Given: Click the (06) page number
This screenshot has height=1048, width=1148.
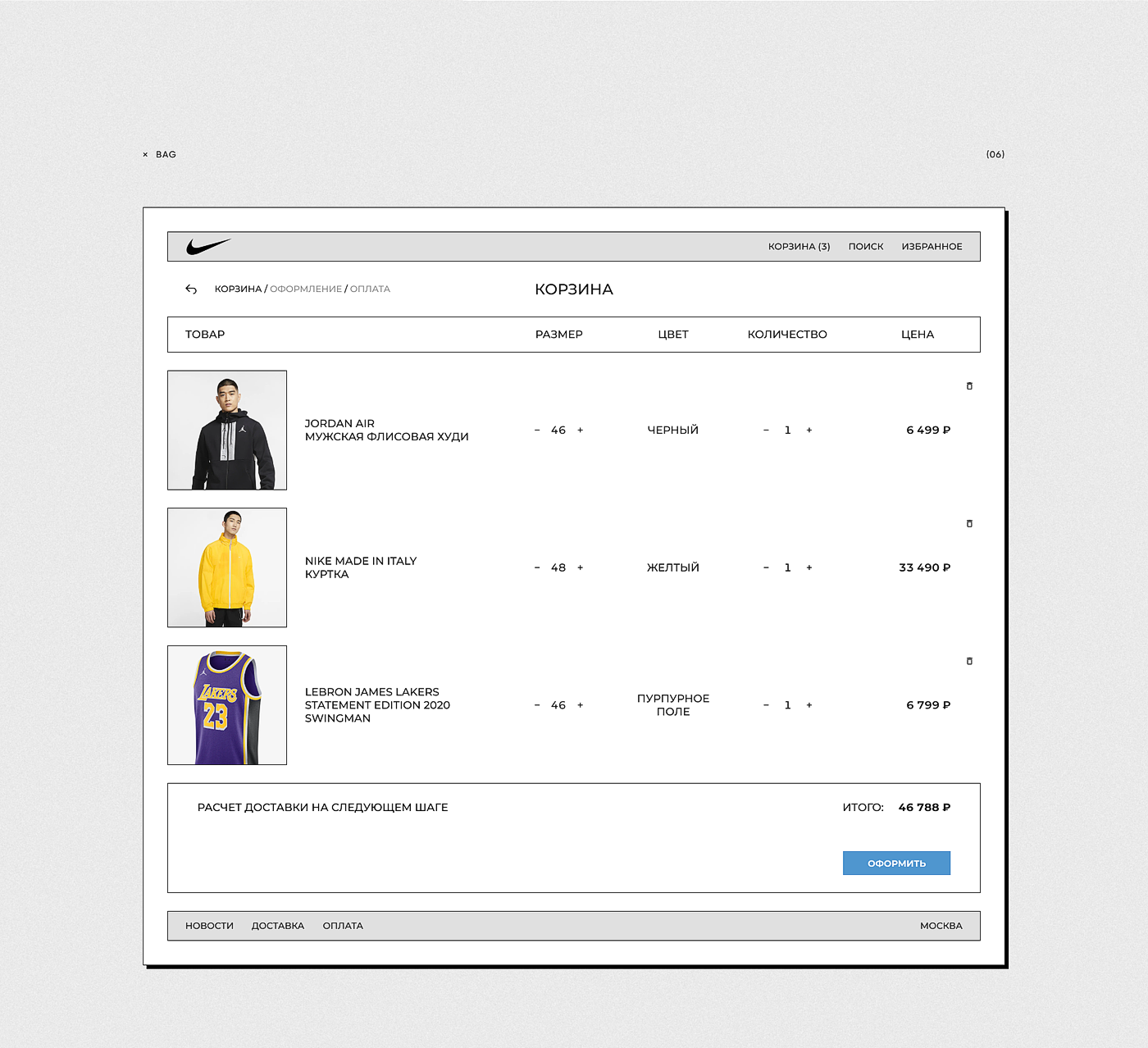Looking at the screenshot, I should (x=995, y=154).
